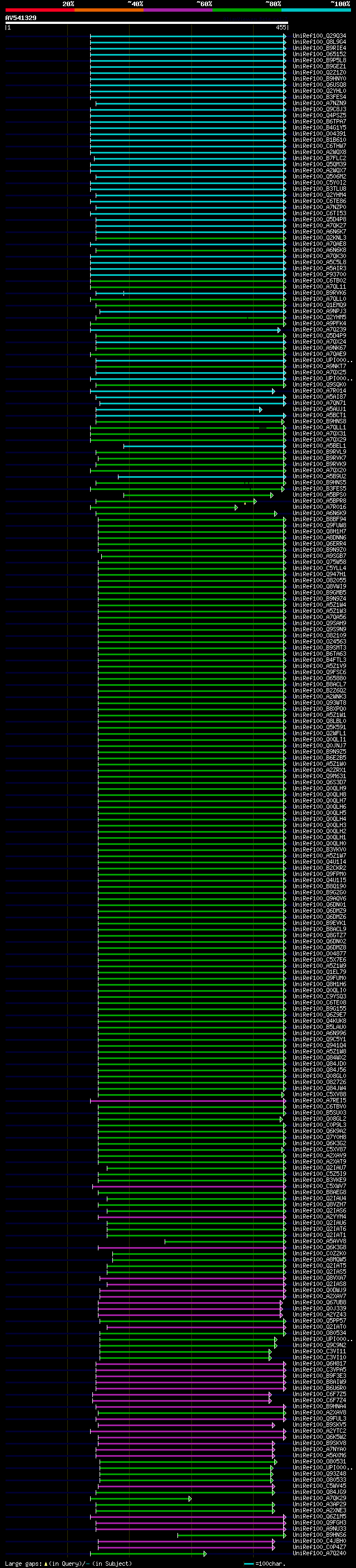
Task: Click hit label UniRef100_A6N6K8
Action: pyautogui.click(x=319, y=250)
